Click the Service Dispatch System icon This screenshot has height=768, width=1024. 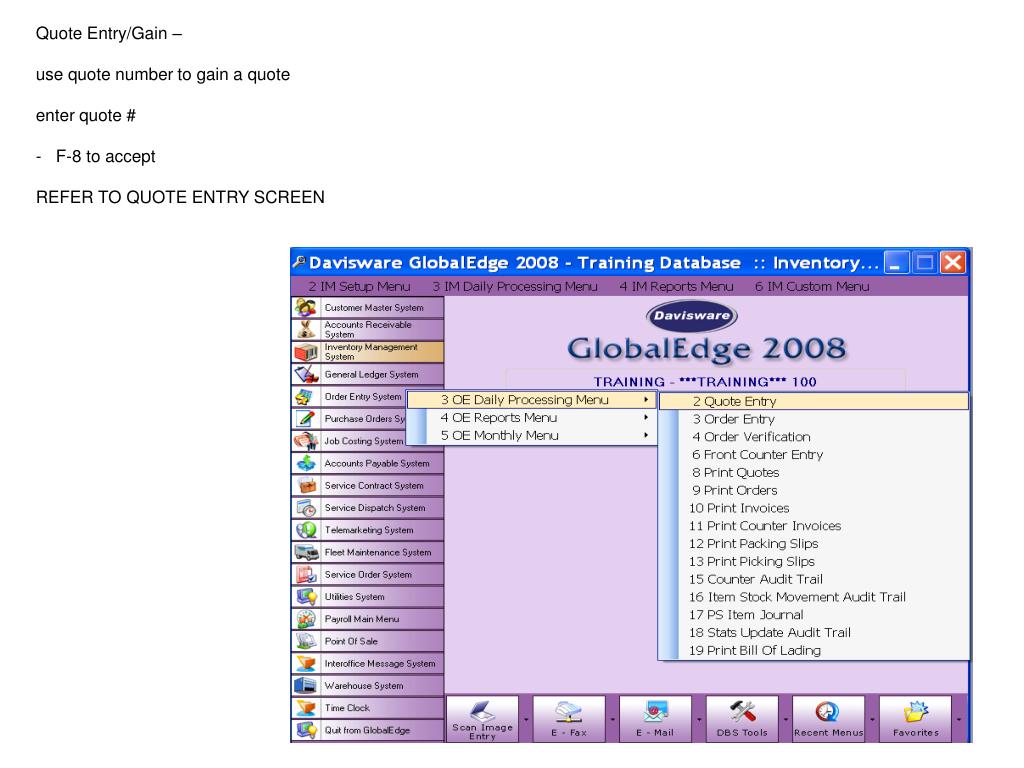[x=305, y=507]
